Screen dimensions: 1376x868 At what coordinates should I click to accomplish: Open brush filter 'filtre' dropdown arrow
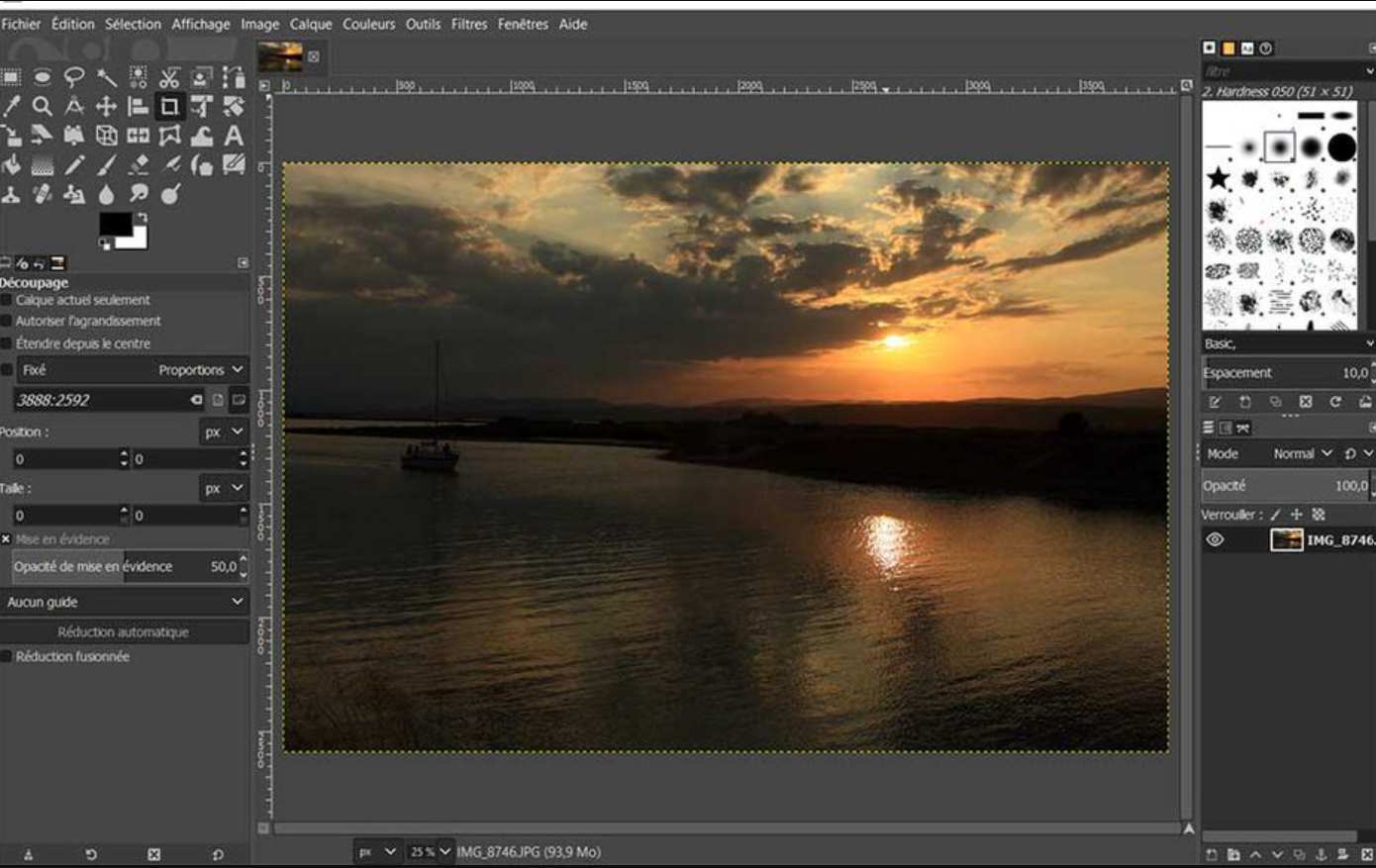(1370, 71)
